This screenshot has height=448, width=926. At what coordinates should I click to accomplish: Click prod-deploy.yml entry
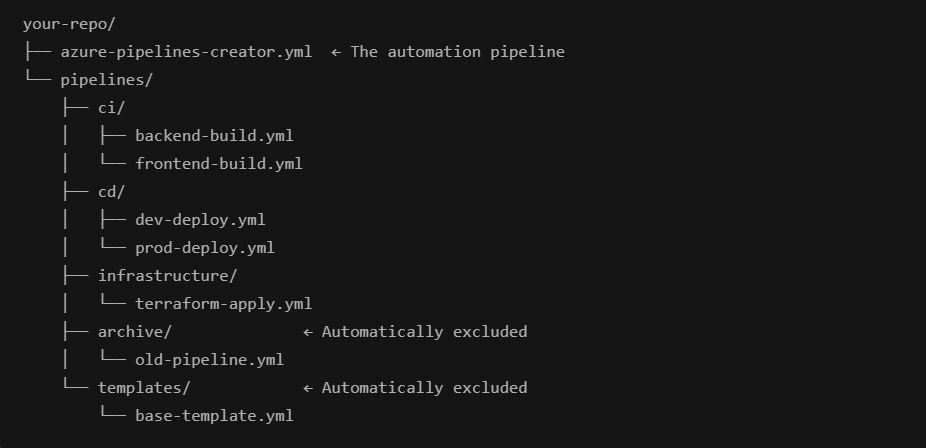[204, 248]
